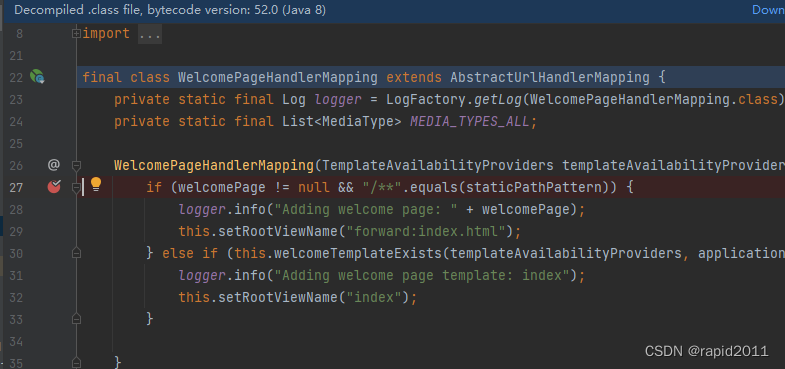Image resolution: width=785 pixels, height=369 pixels.
Task: Click setRootViewName call on line 29
Action: [x=278, y=231]
